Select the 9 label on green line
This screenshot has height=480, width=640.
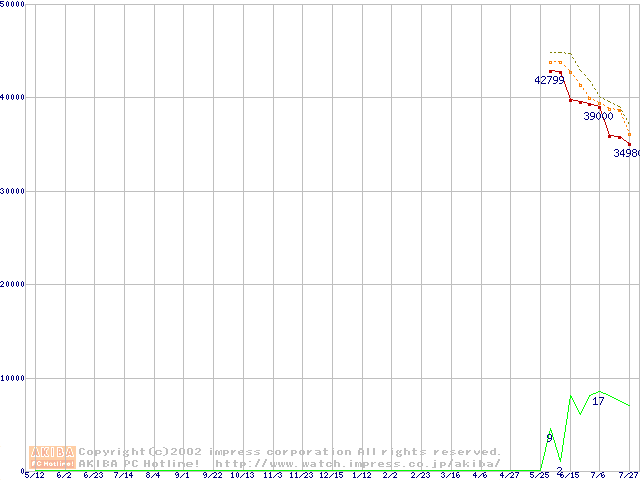coord(549,438)
